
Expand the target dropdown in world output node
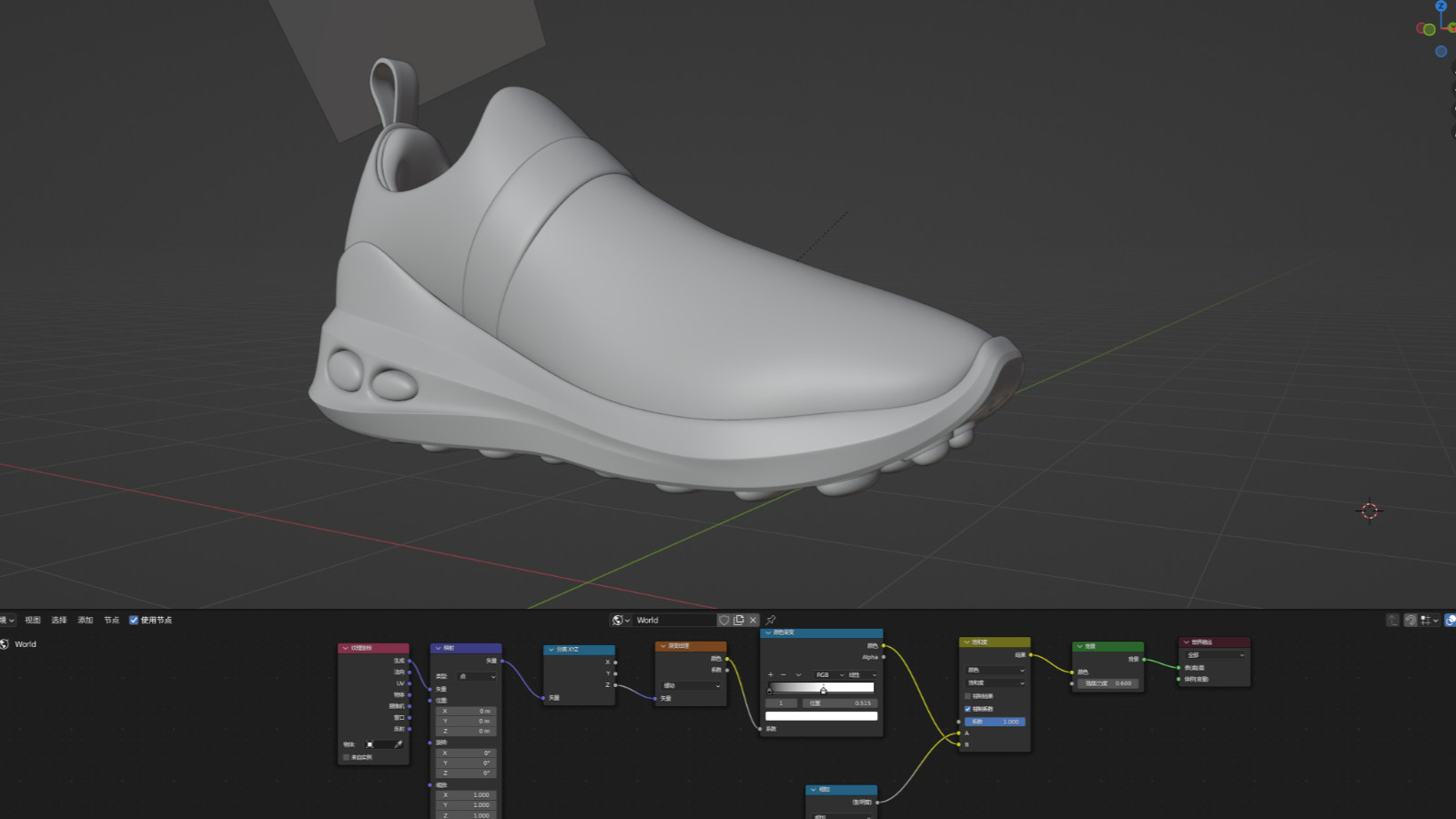pyautogui.click(x=1214, y=655)
